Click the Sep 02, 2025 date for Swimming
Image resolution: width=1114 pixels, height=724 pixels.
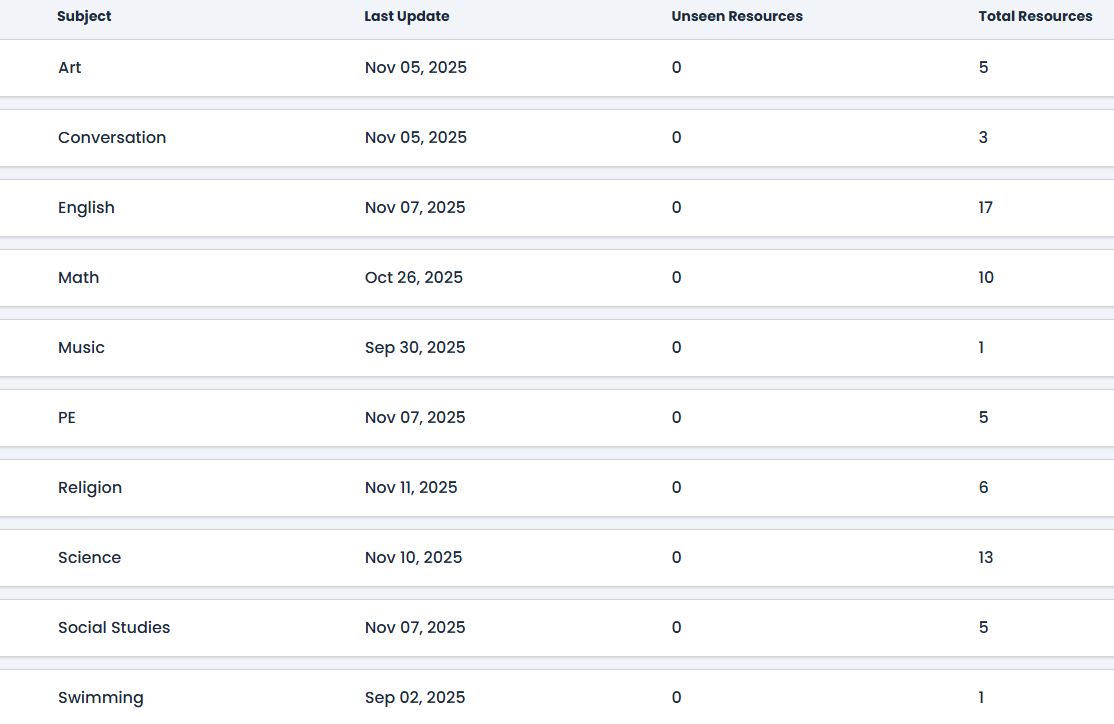[415, 698]
